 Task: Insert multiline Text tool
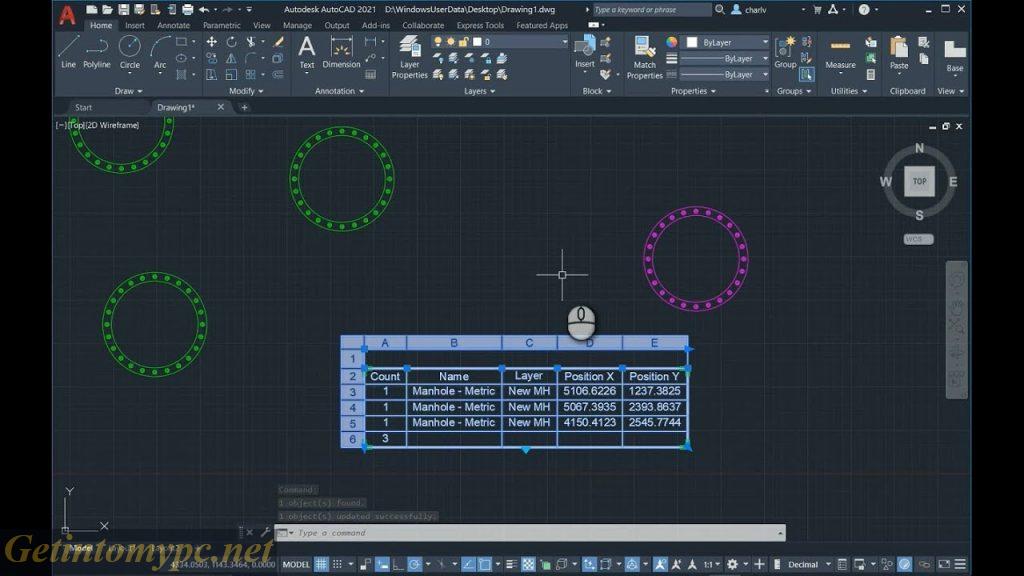coord(306,51)
